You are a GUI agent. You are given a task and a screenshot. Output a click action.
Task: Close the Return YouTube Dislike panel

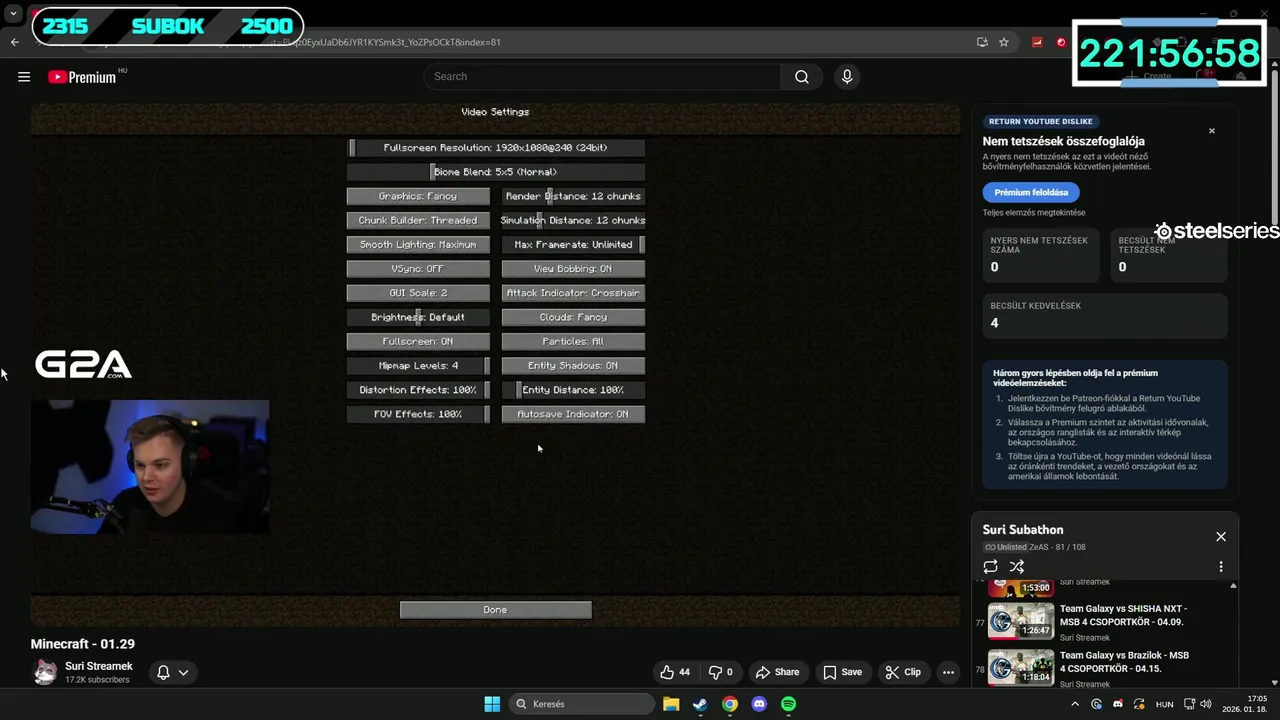click(x=1212, y=131)
